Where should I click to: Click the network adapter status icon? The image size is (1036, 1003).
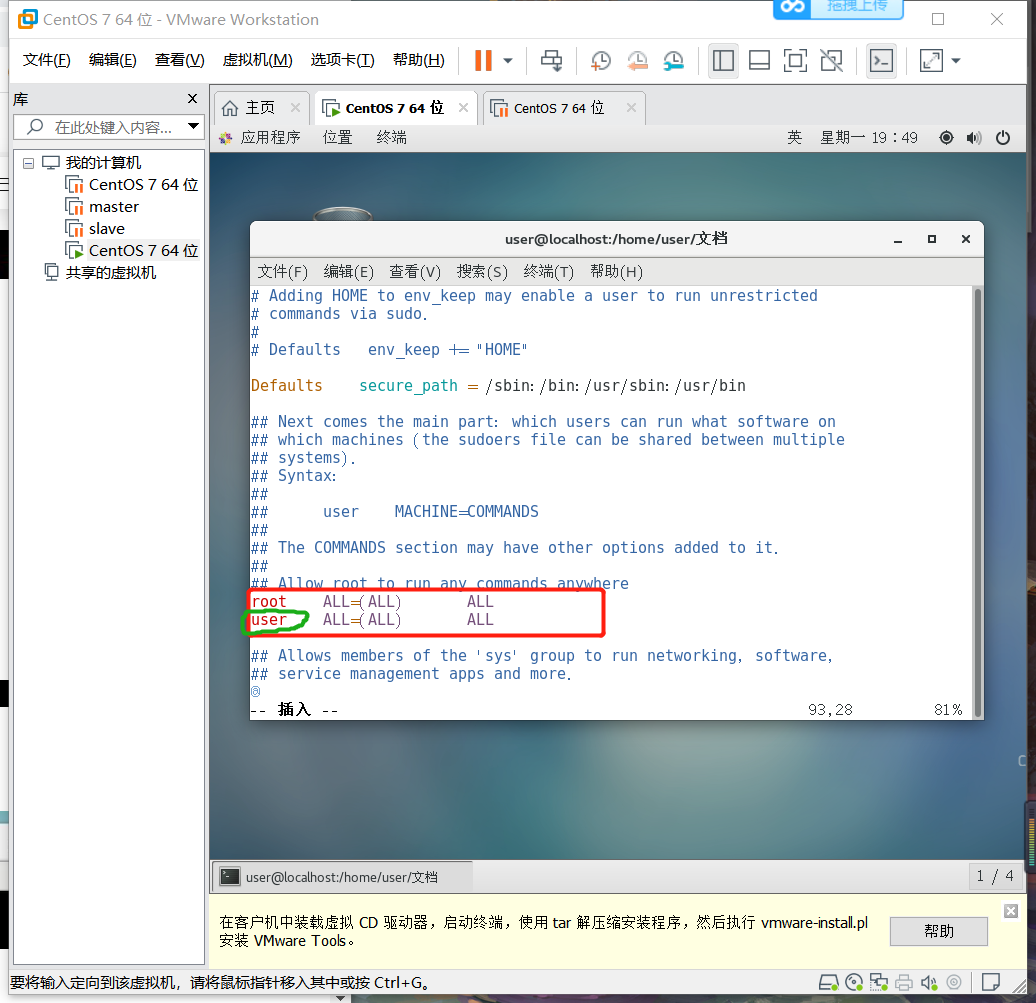coord(879,983)
